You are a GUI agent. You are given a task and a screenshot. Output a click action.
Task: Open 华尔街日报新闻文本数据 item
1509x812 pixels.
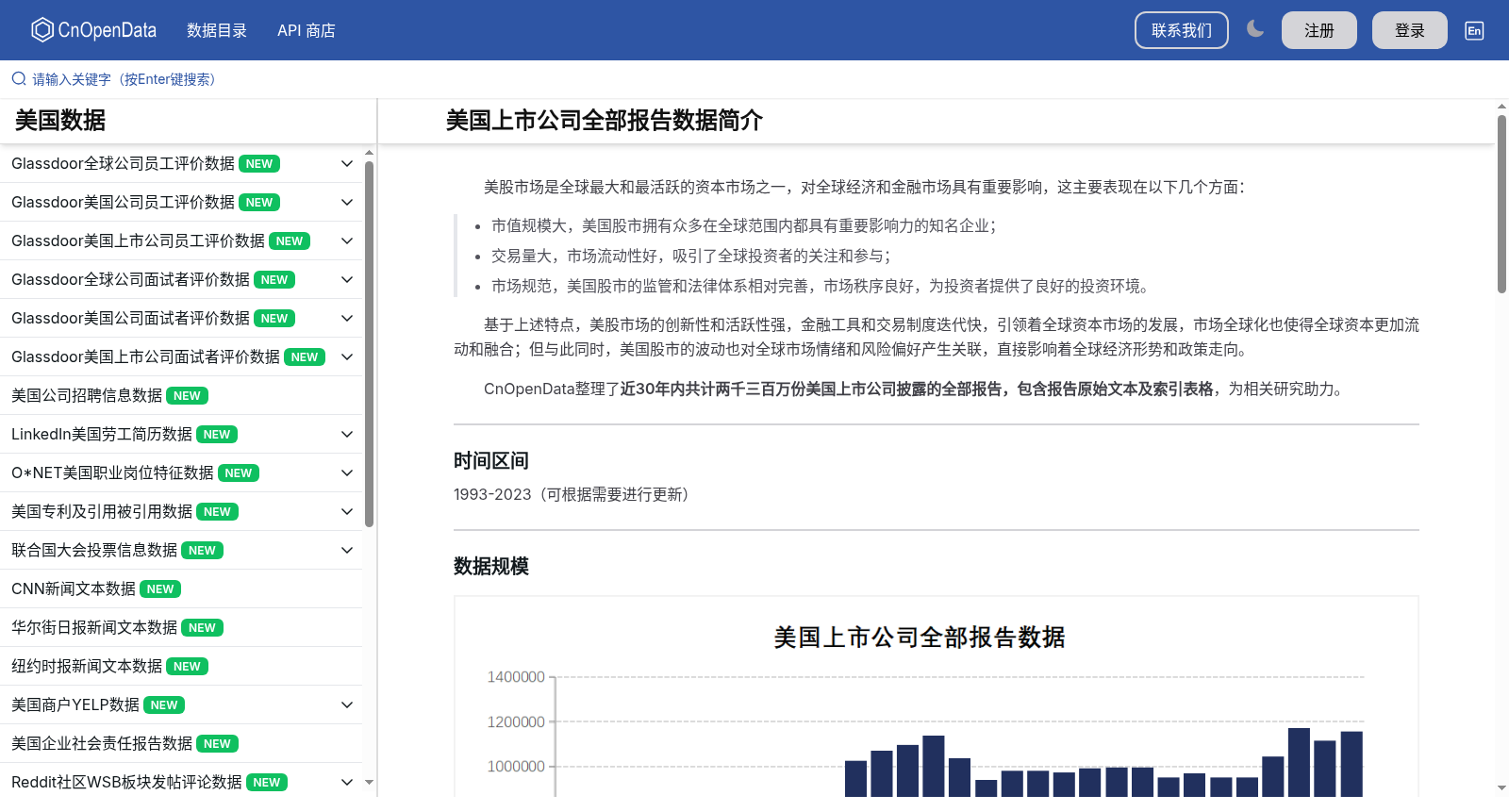click(94, 628)
